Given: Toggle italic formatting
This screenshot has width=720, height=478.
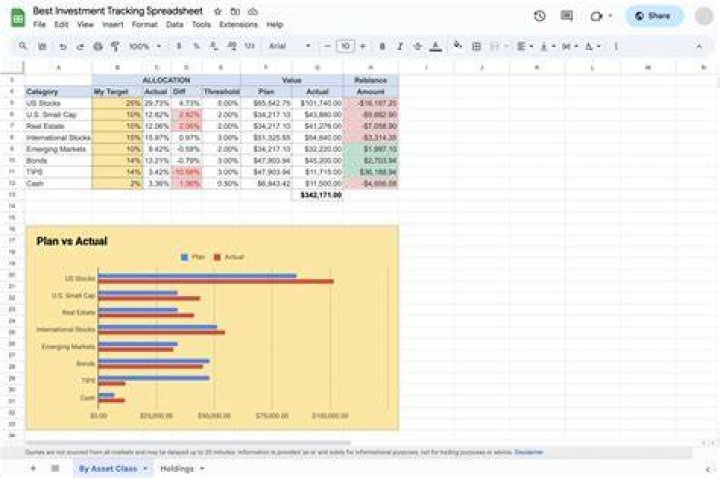Looking at the screenshot, I should coord(400,46).
